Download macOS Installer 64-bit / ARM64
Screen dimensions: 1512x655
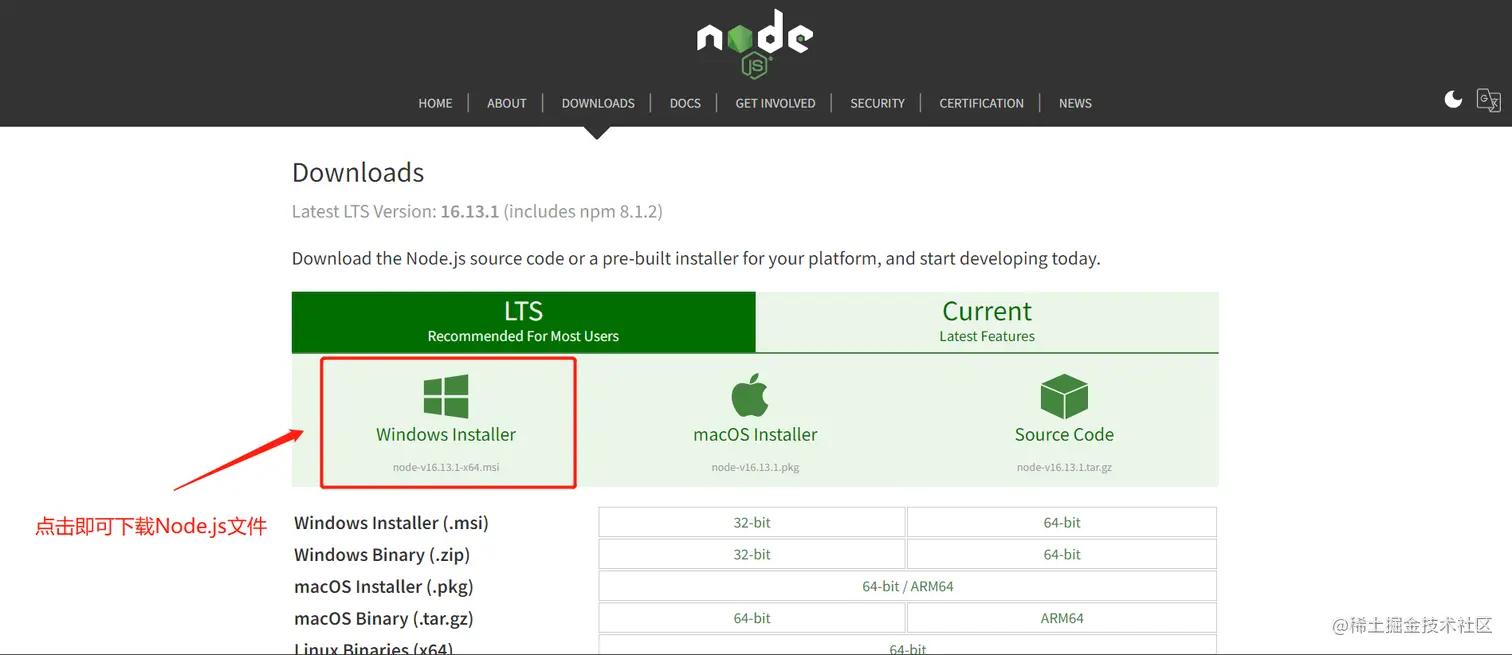pos(908,586)
